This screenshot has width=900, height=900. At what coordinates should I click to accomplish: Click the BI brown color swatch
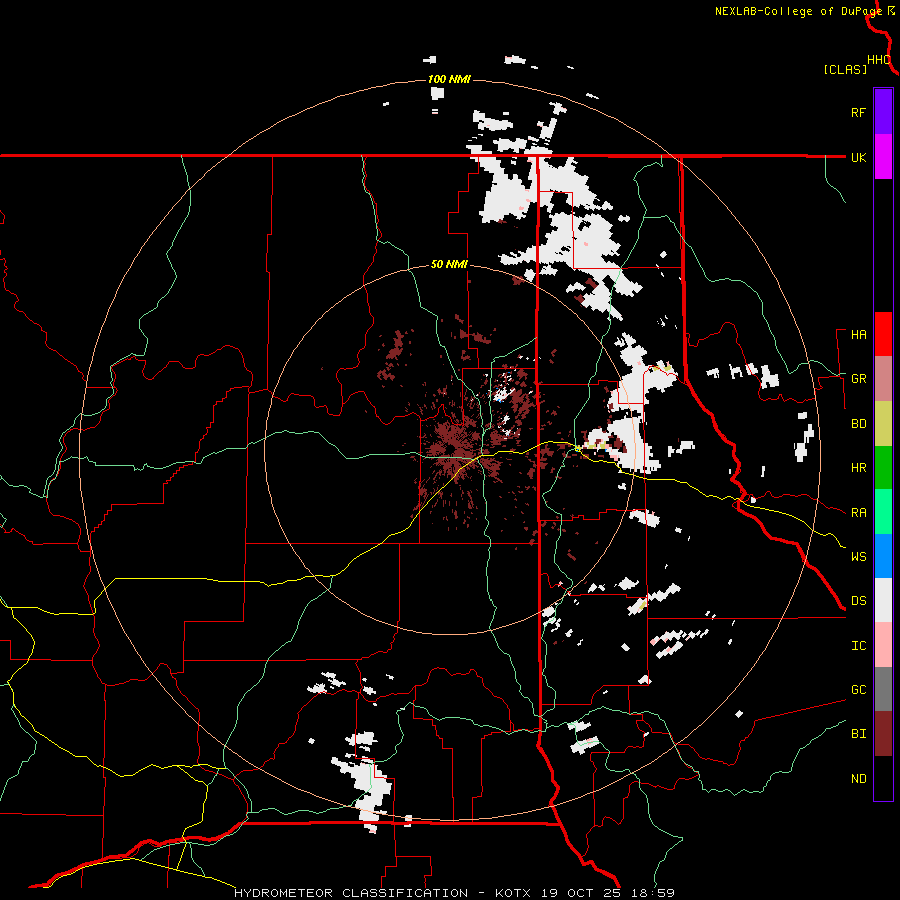click(883, 734)
